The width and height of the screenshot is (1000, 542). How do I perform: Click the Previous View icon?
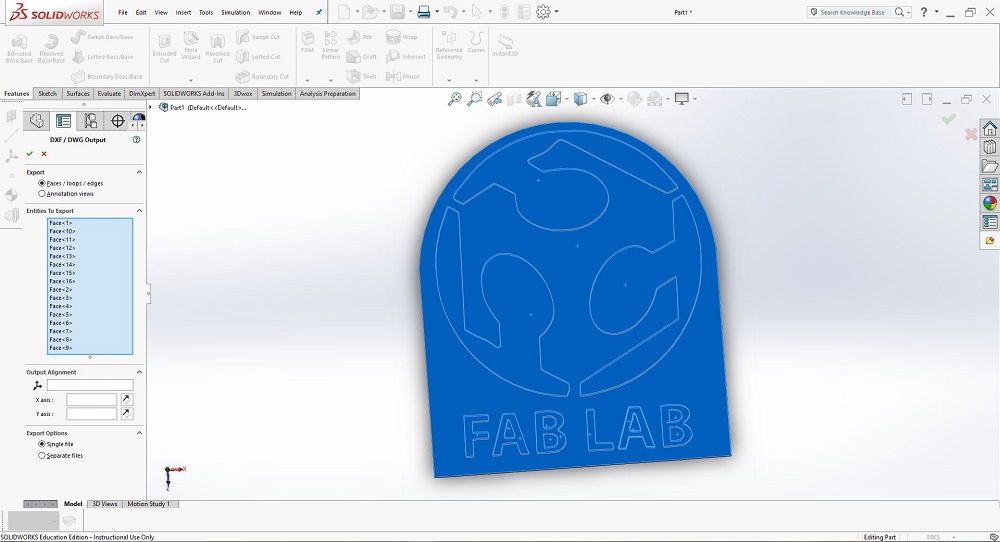tap(494, 99)
